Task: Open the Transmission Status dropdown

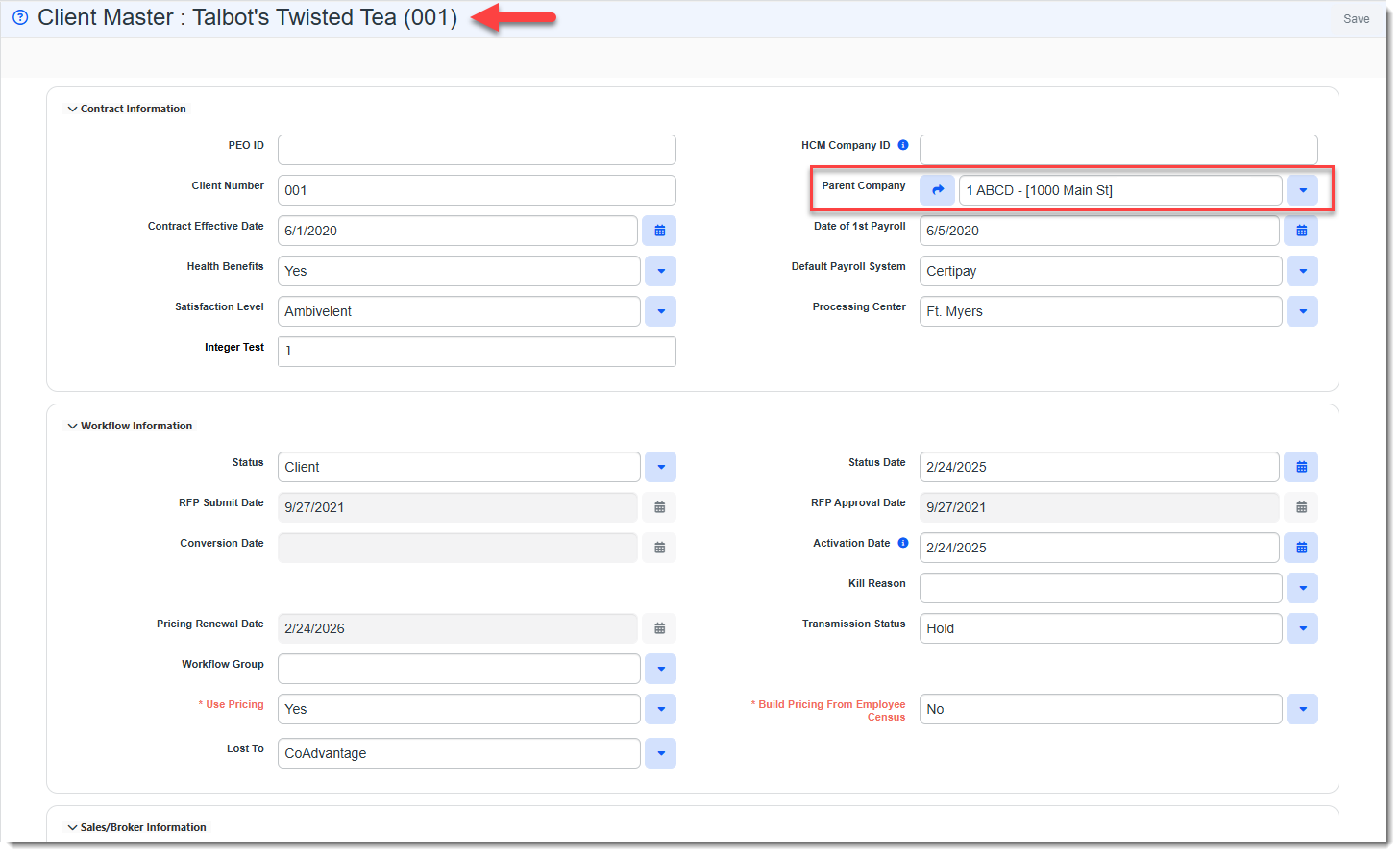Action: 1302,628
